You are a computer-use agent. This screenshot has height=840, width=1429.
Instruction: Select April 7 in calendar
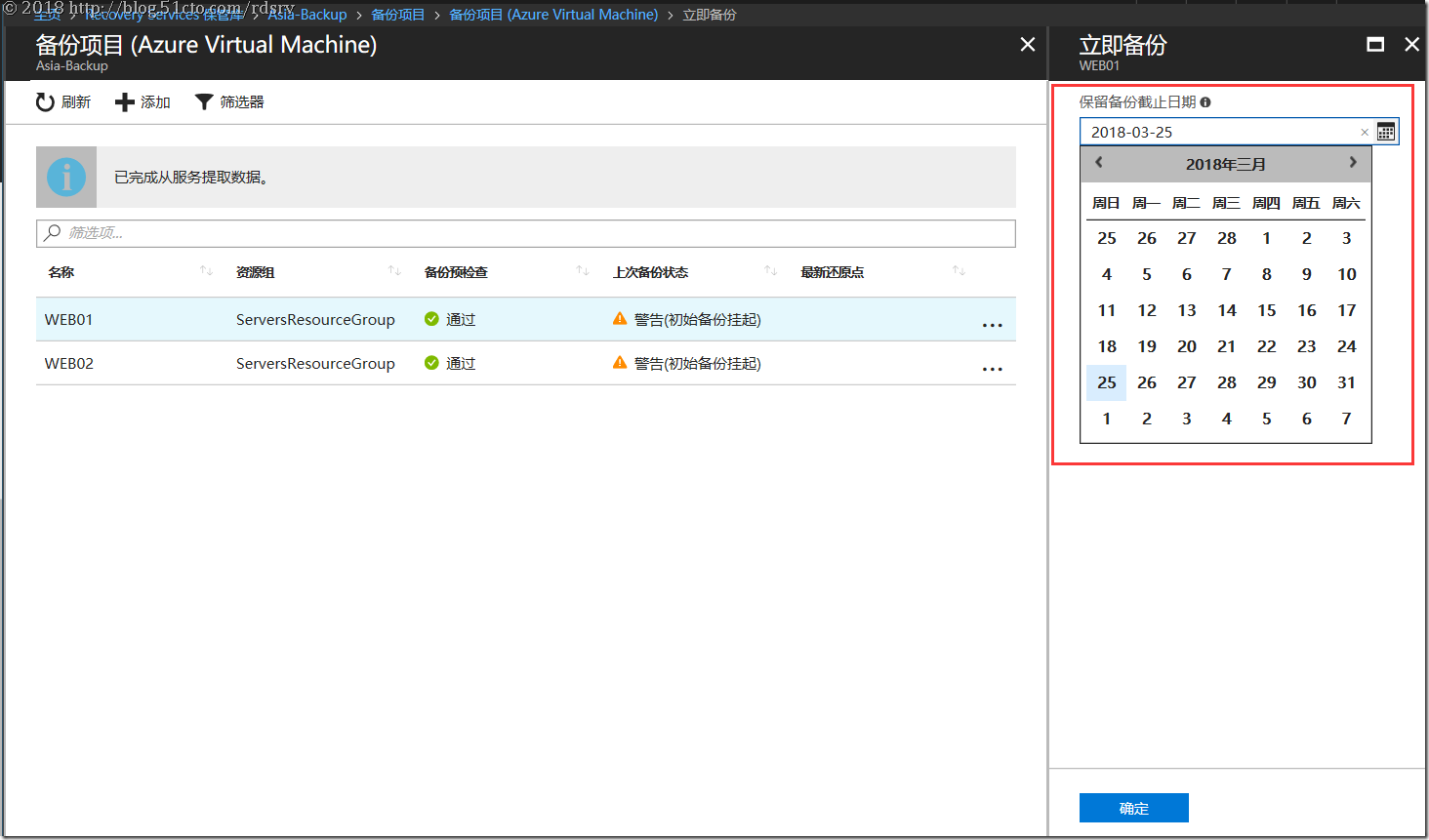pyautogui.click(x=1347, y=419)
